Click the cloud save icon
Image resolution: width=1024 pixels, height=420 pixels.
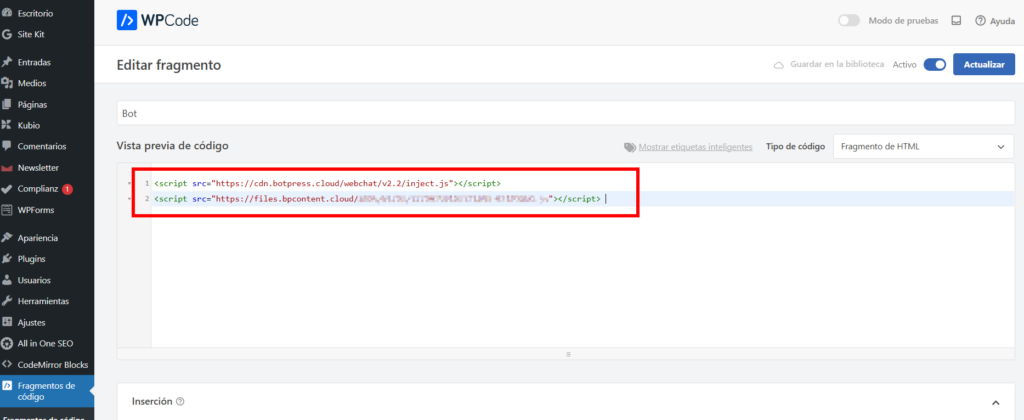[778, 65]
